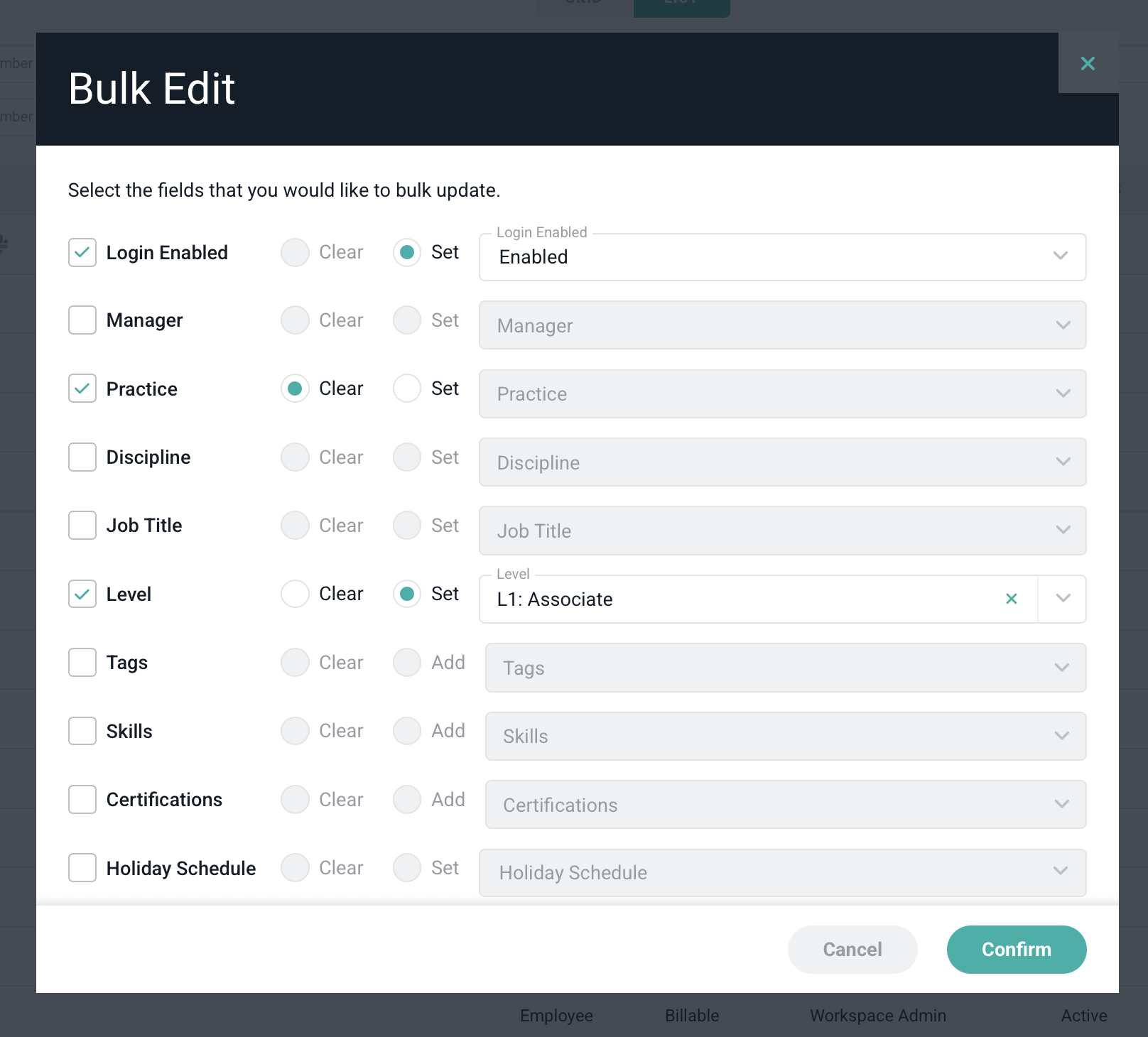Expand the Level dropdown chevron
This screenshot has height=1037, width=1148.
pyautogui.click(x=1062, y=599)
